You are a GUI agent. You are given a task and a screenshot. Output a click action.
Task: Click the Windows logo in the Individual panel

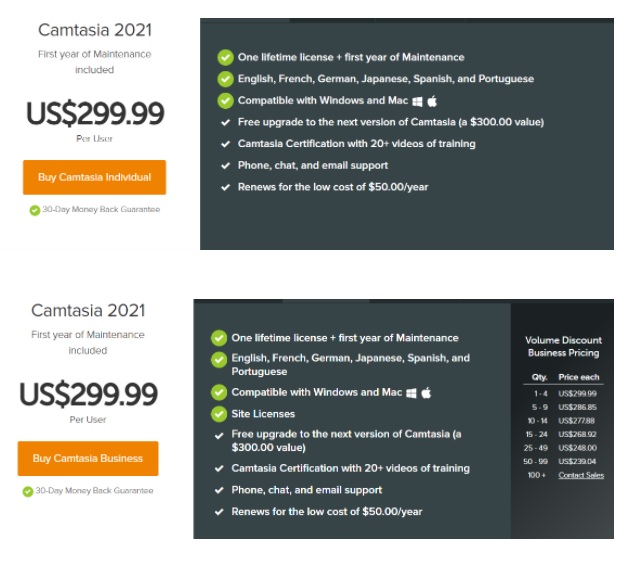coord(417,101)
